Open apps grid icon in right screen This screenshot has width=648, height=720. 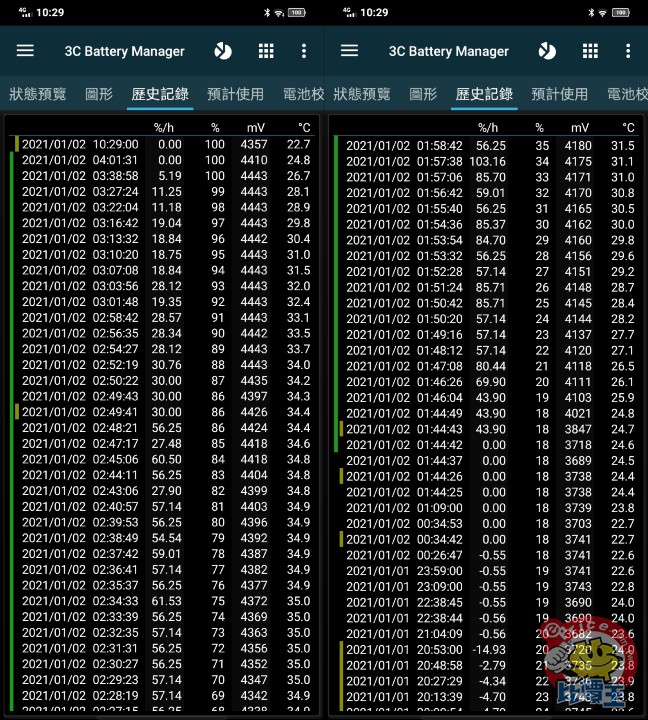(x=590, y=51)
